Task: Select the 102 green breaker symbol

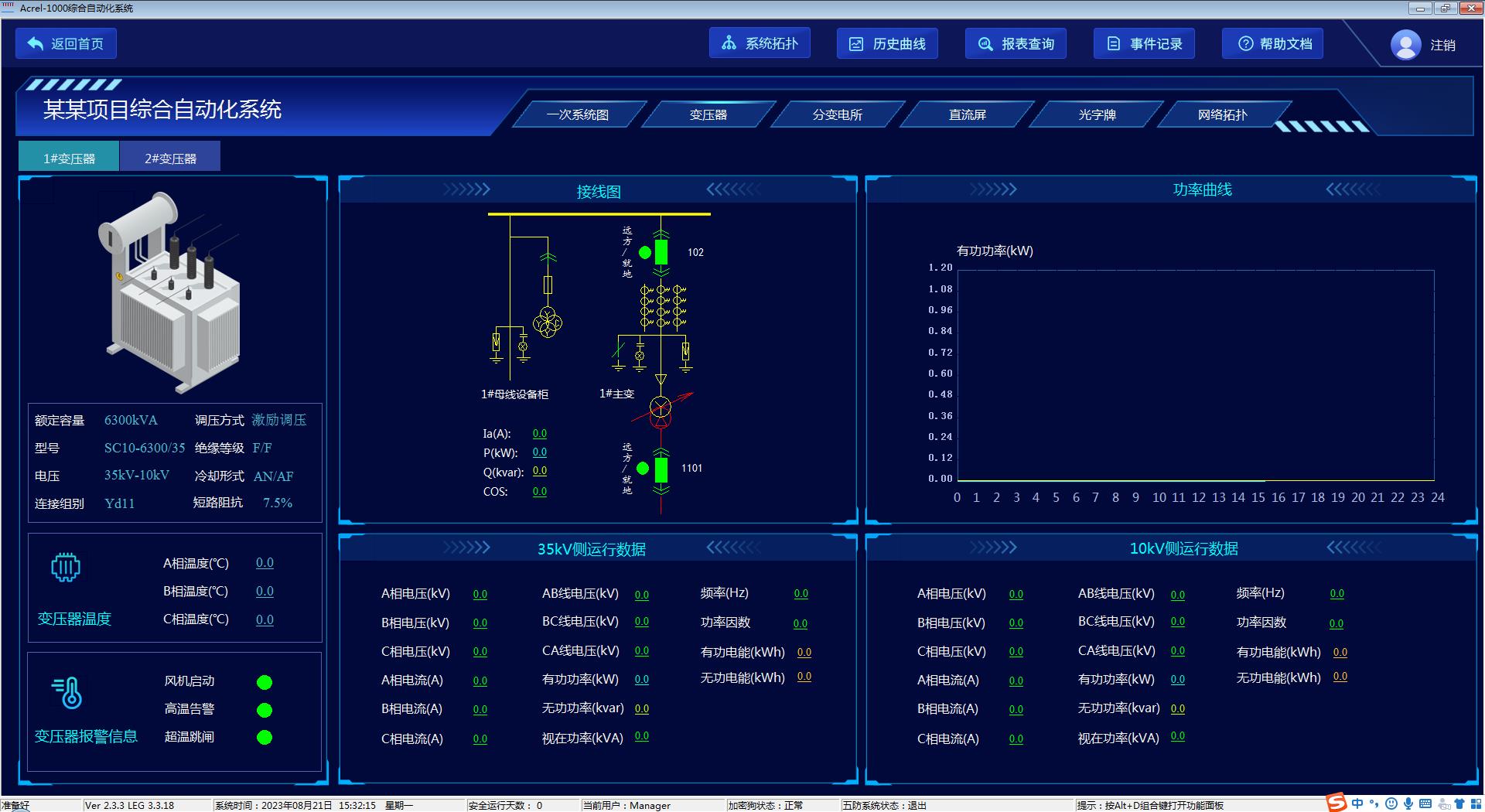Action: tap(661, 252)
